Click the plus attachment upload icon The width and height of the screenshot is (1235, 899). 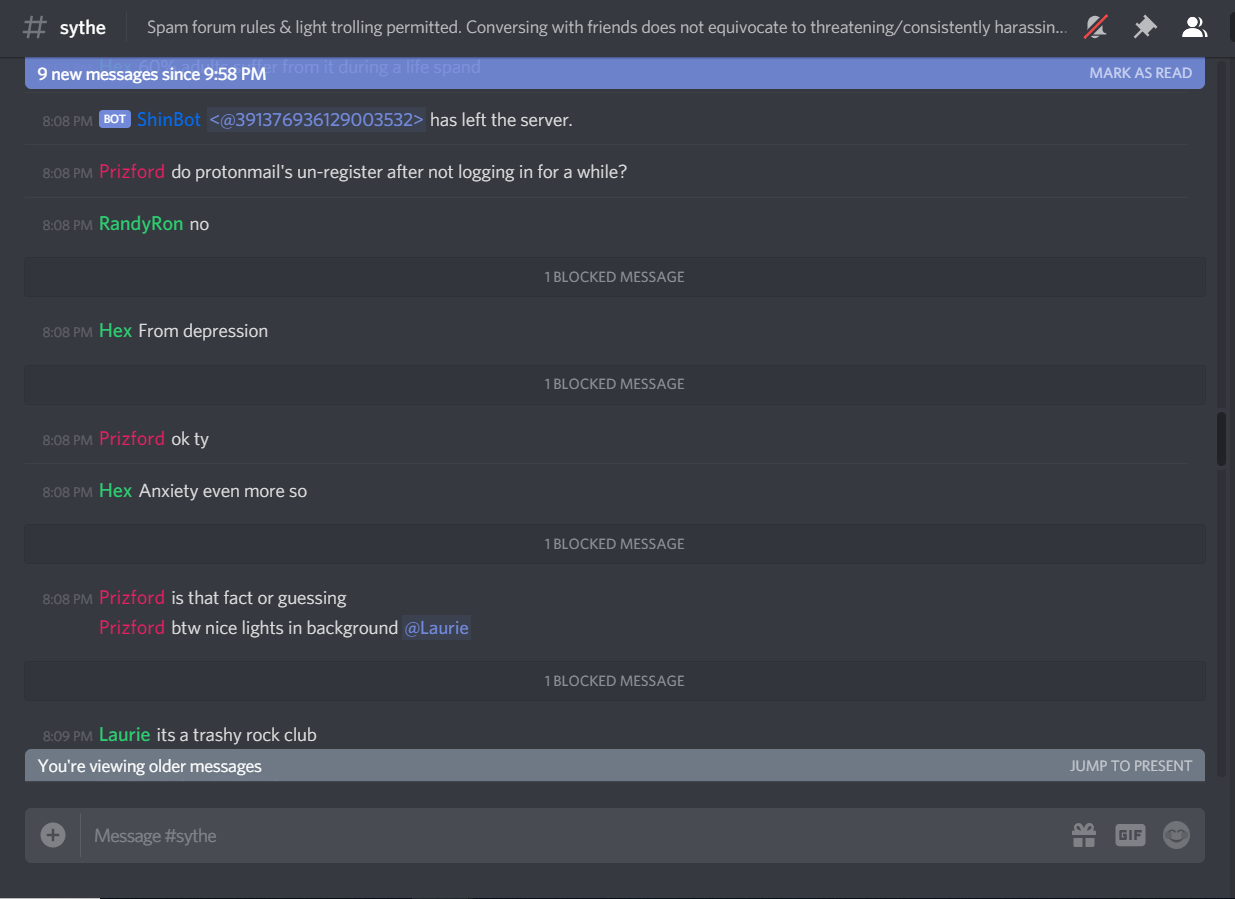point(53,835)
